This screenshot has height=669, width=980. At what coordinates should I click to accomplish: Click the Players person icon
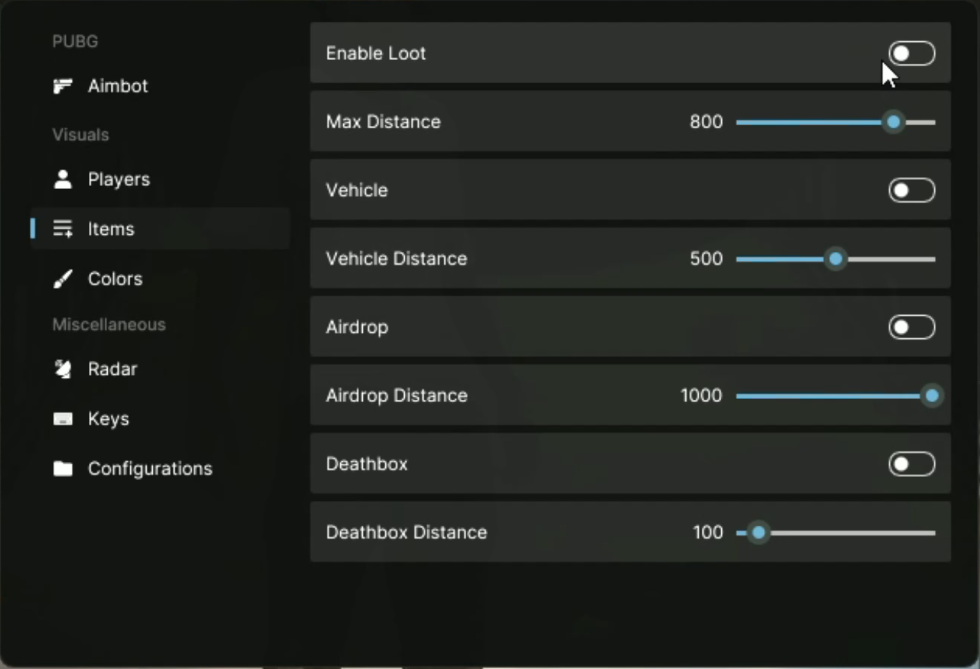tap(63, 179)
